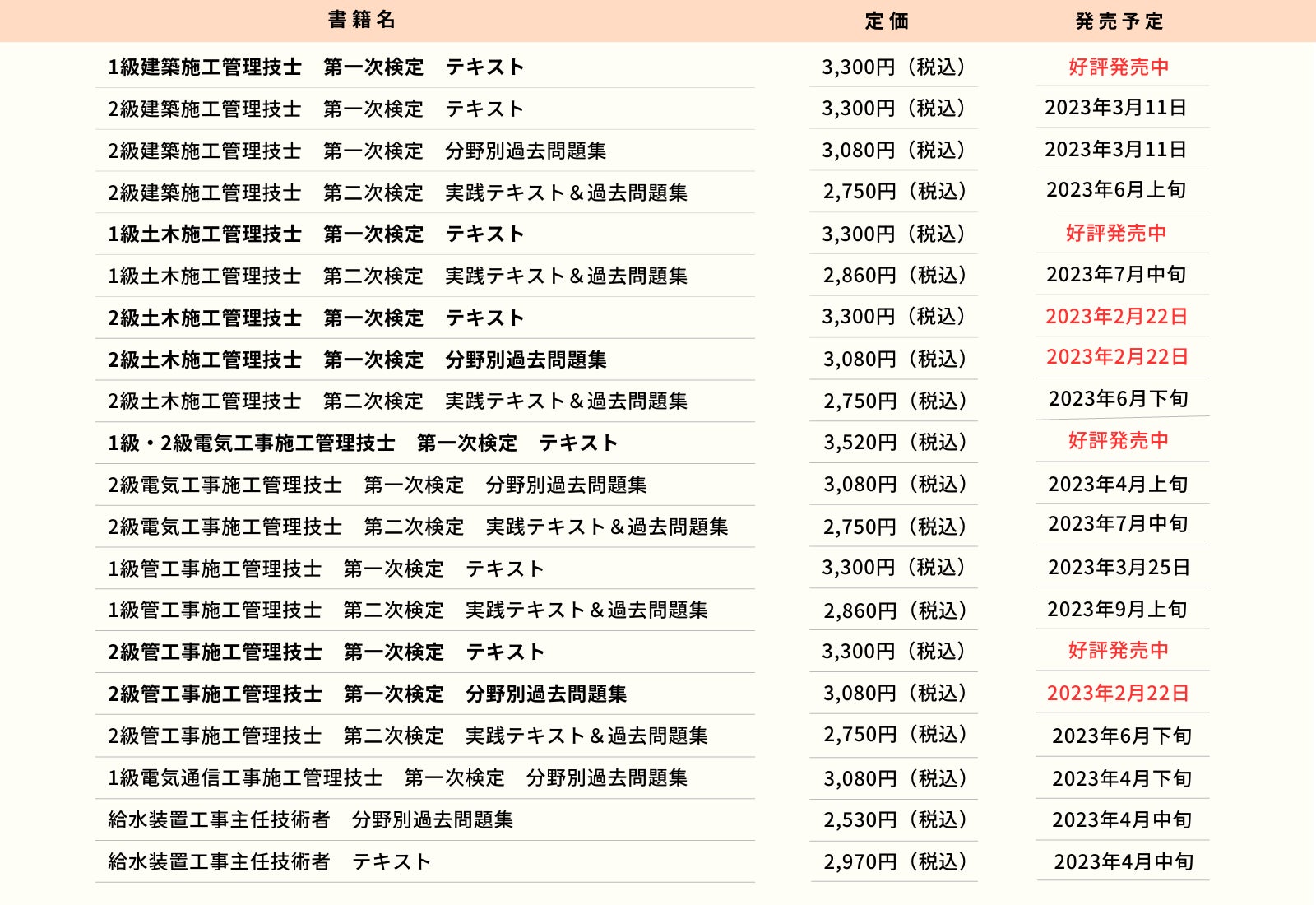
Task: Select title 1級管工事施工管理技士 第二次検定 実践テキスト&過去問題集
Action: point(407,610)
